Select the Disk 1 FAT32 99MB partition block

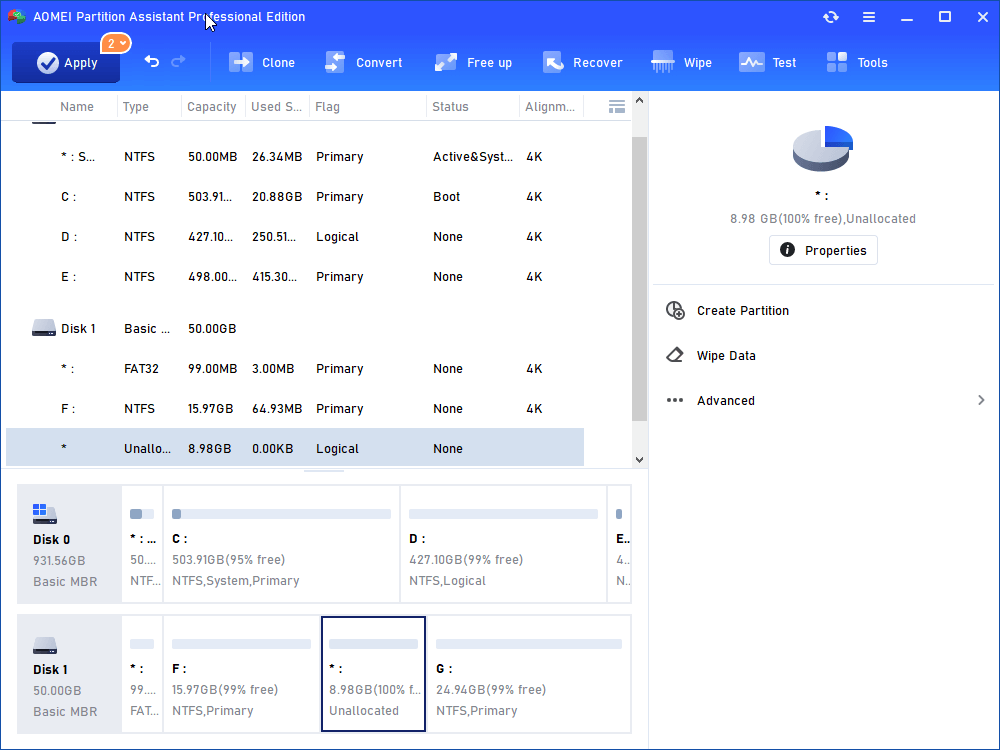point(142,674)
